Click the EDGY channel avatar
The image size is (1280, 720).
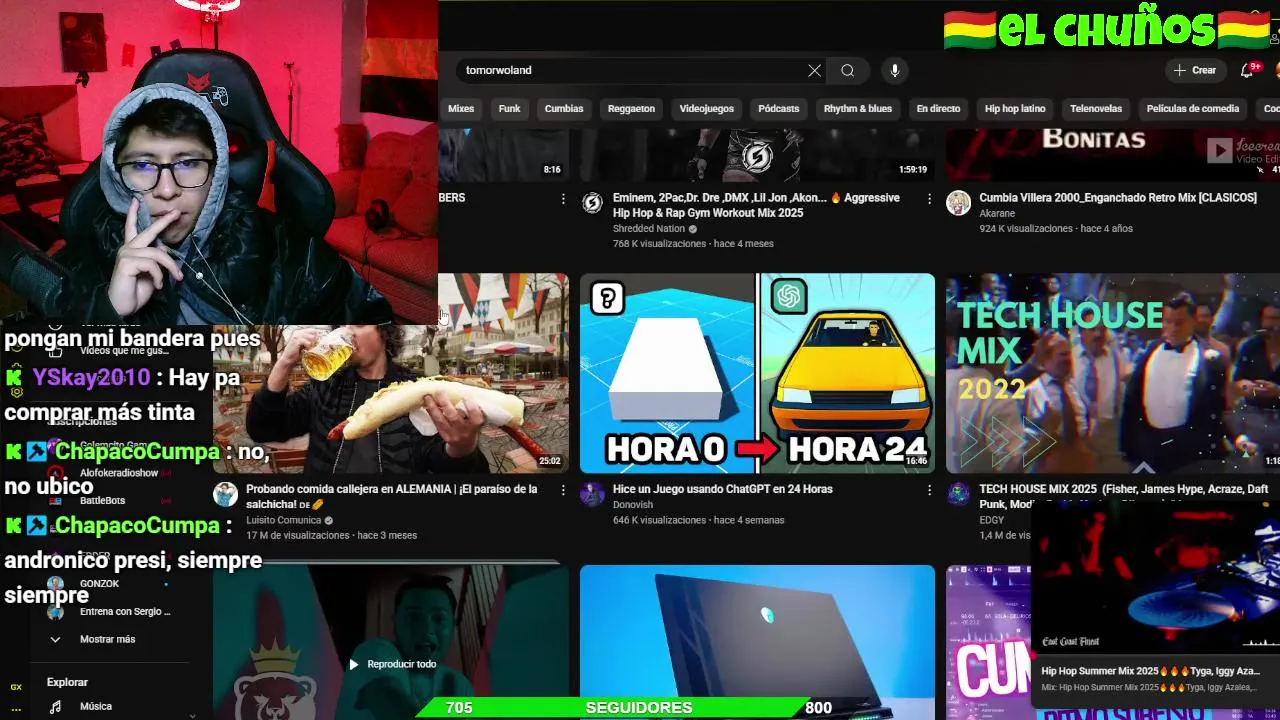958,494
